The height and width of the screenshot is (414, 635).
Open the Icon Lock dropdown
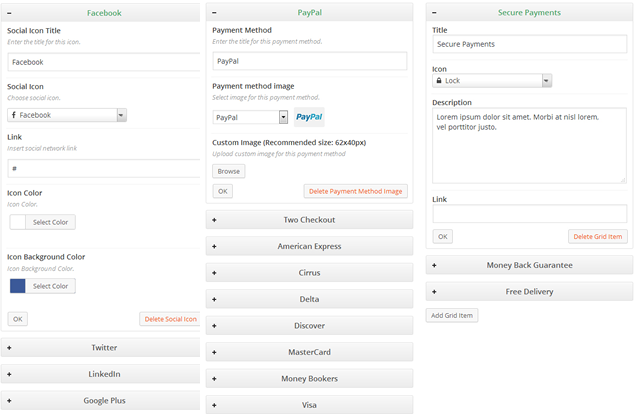[492, 81]
